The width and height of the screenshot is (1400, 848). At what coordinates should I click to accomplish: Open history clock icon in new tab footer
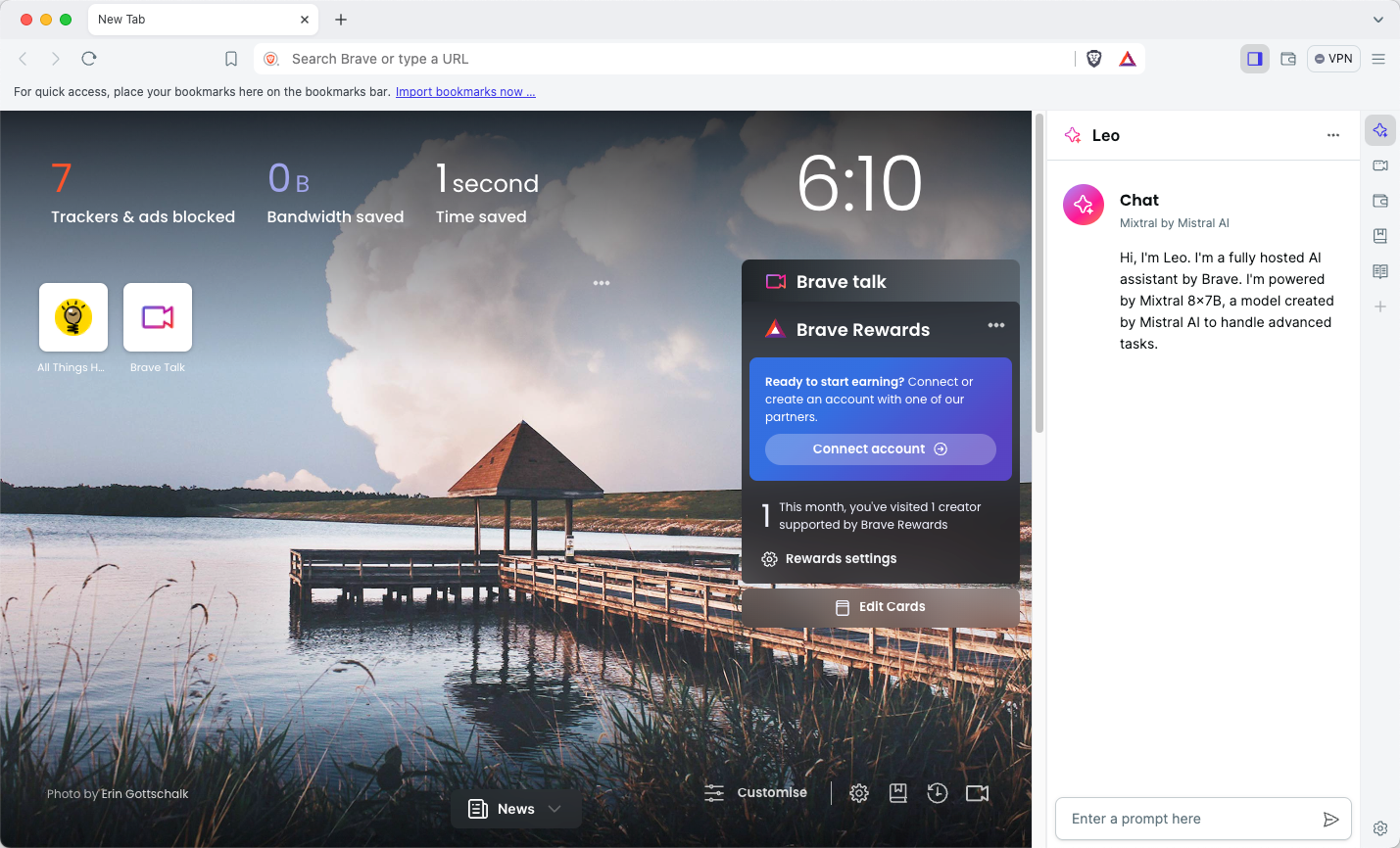(x=938, y=793)
